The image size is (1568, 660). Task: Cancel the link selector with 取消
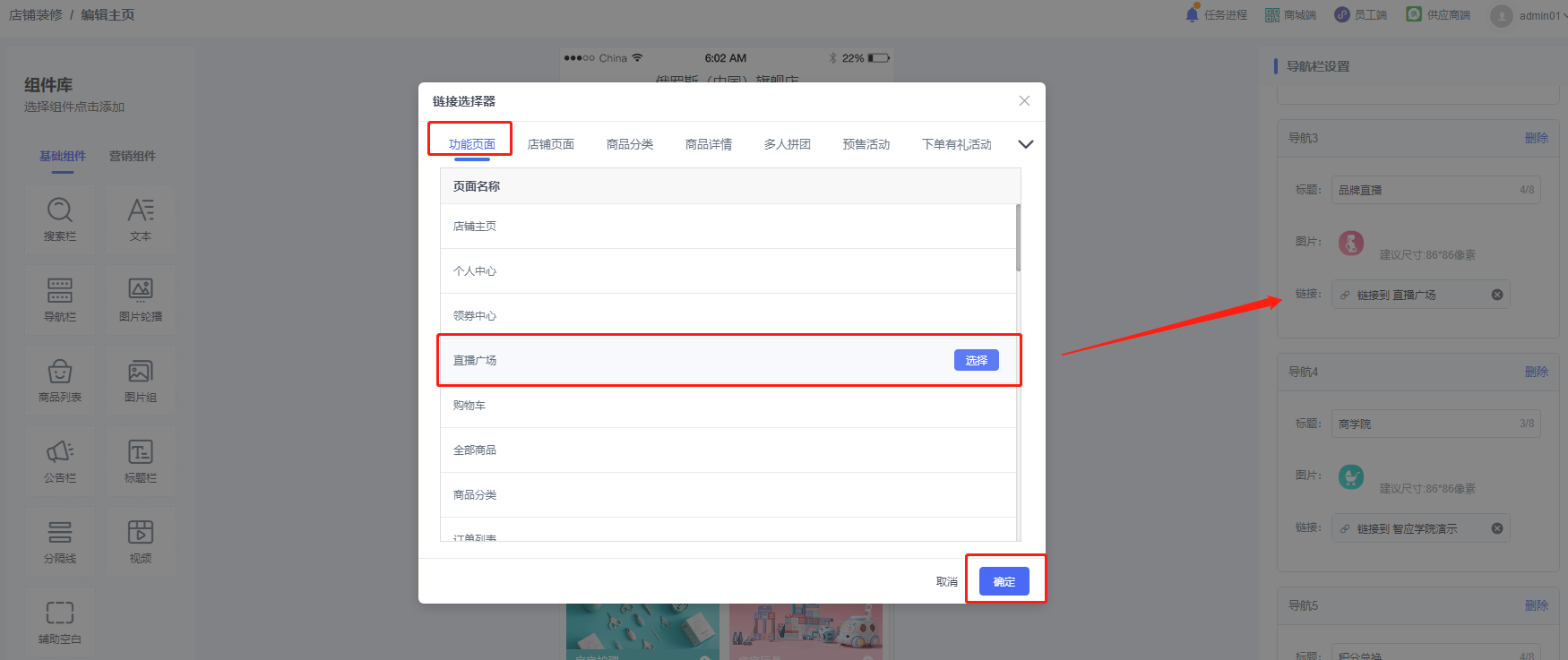click(x=947, y=582)
